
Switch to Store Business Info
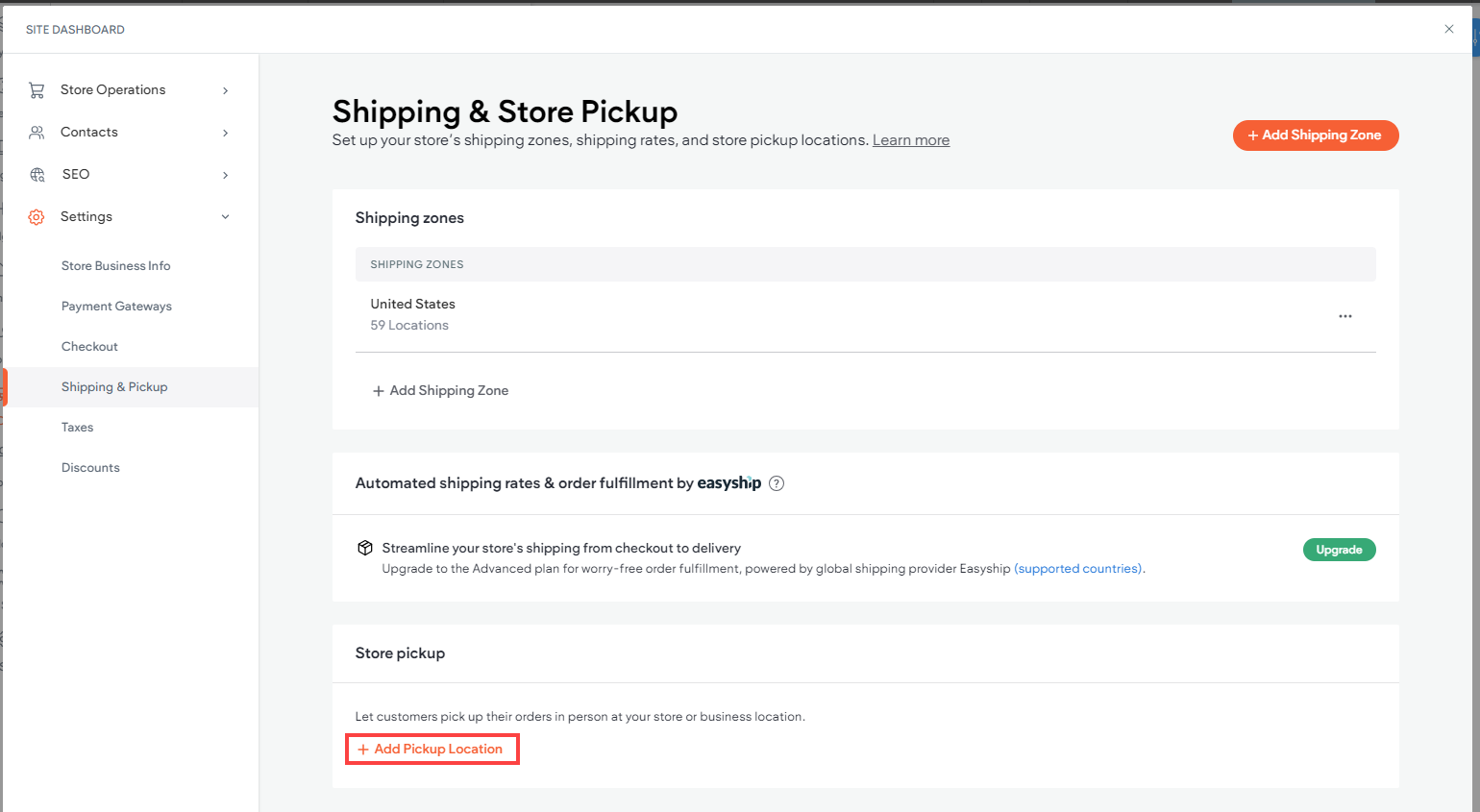coord(115,265)
